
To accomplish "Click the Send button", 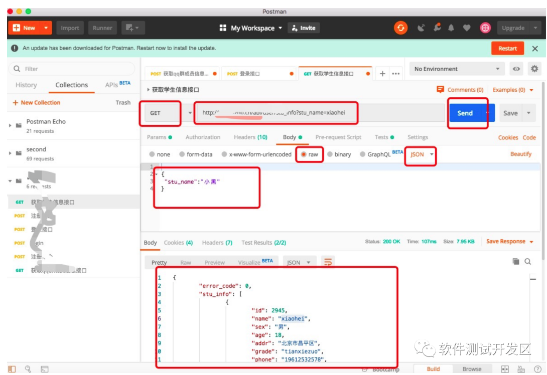I will [465, 113].
